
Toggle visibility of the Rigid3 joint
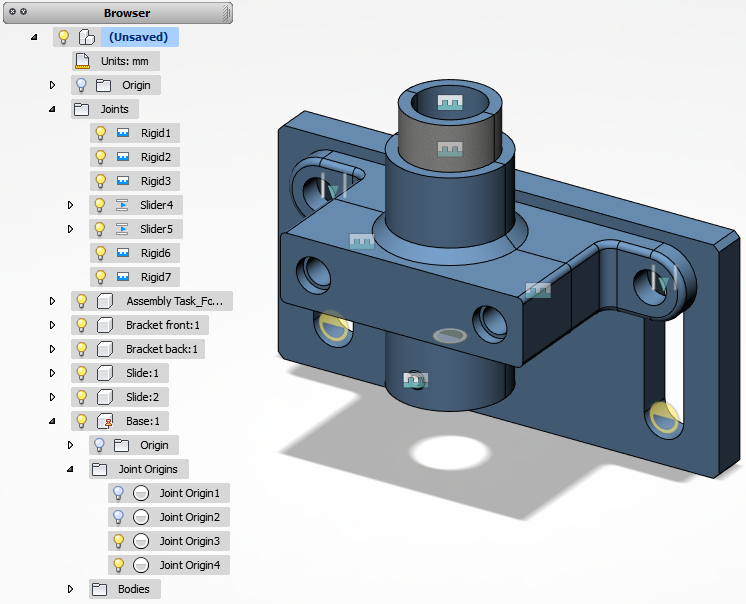[100, 181]
